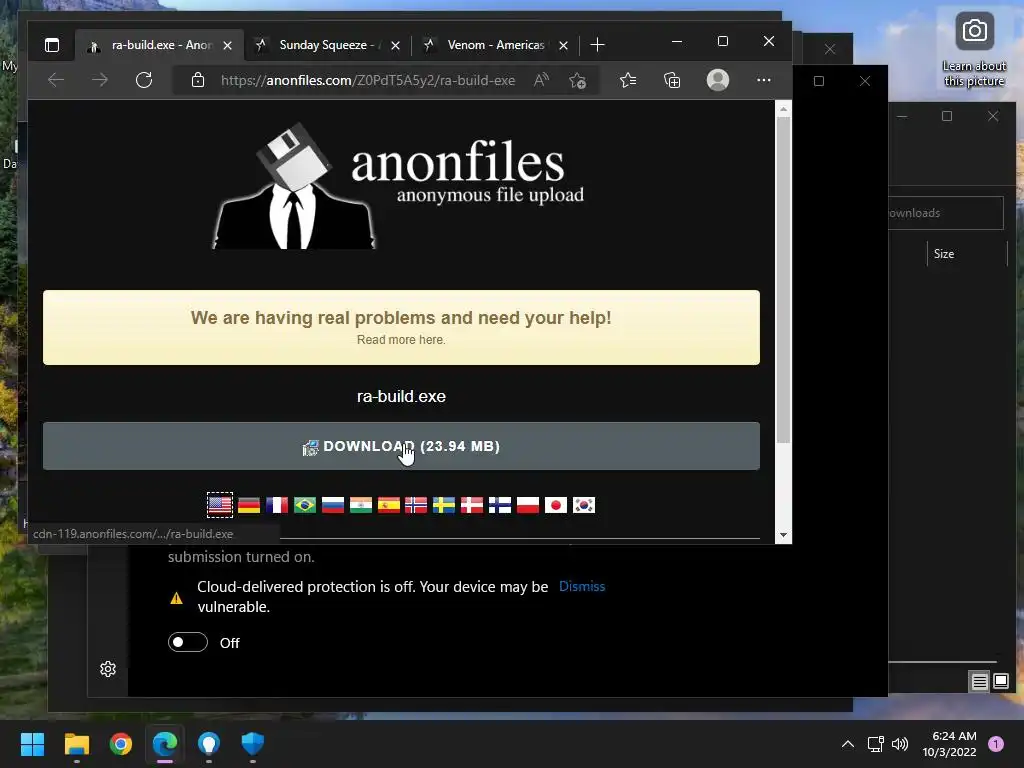This screenshot has height=768, width=1024.
Task: Open volume control tray icon
Action: [900, 744]
